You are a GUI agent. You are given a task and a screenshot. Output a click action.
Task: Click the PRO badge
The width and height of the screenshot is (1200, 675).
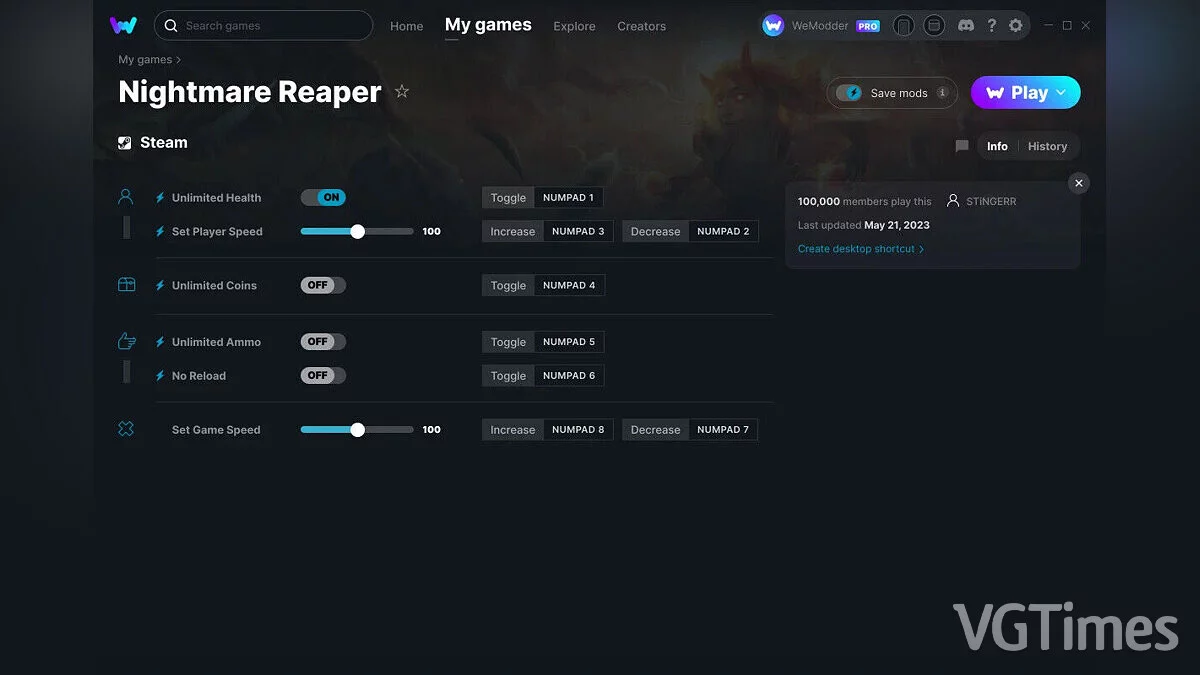pyautogui.click(x=868, y=27)
